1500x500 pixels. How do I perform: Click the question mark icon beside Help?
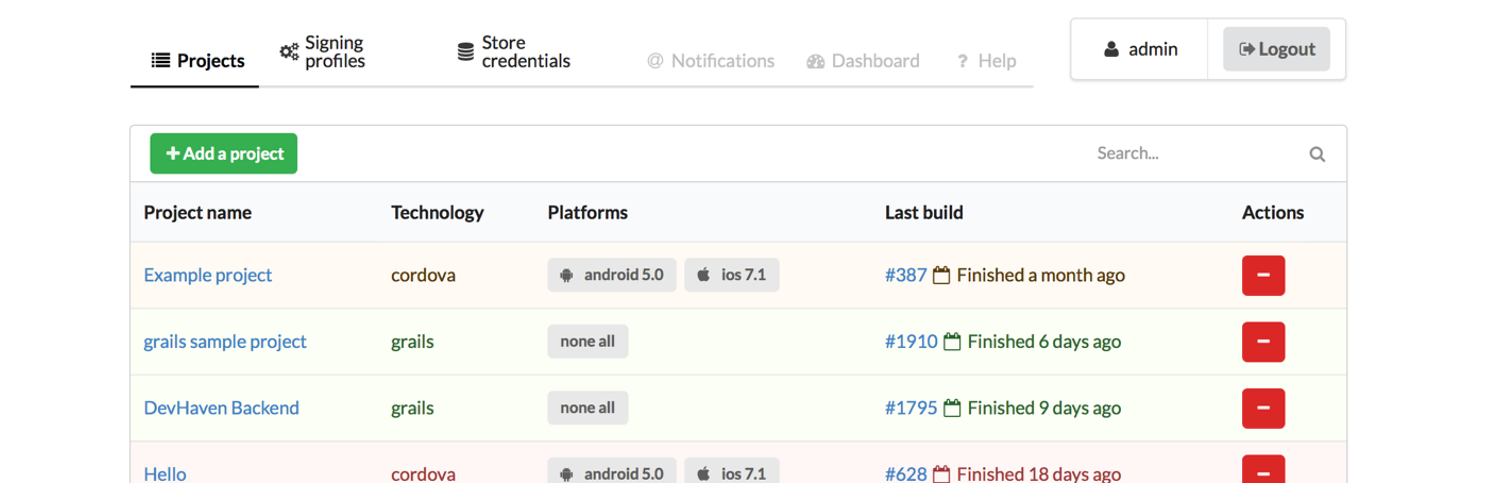click(962, 62)
